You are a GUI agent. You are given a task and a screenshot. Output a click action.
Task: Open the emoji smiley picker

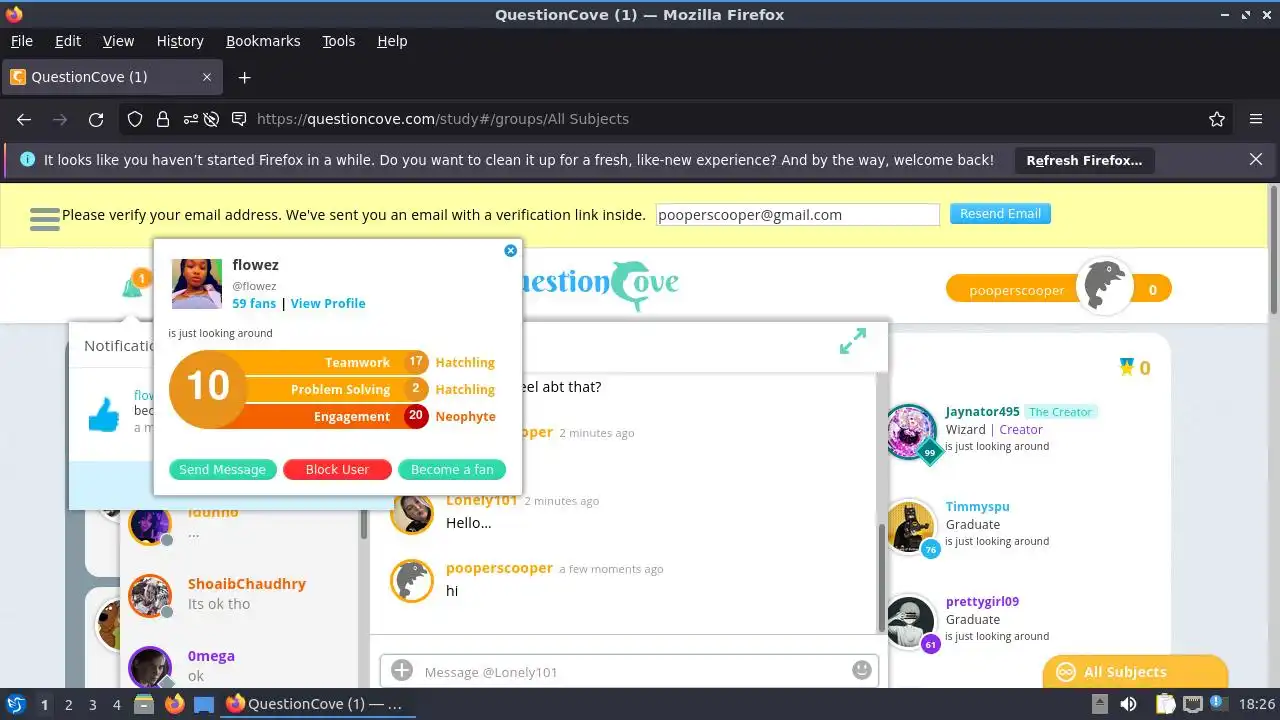point(861,670)
